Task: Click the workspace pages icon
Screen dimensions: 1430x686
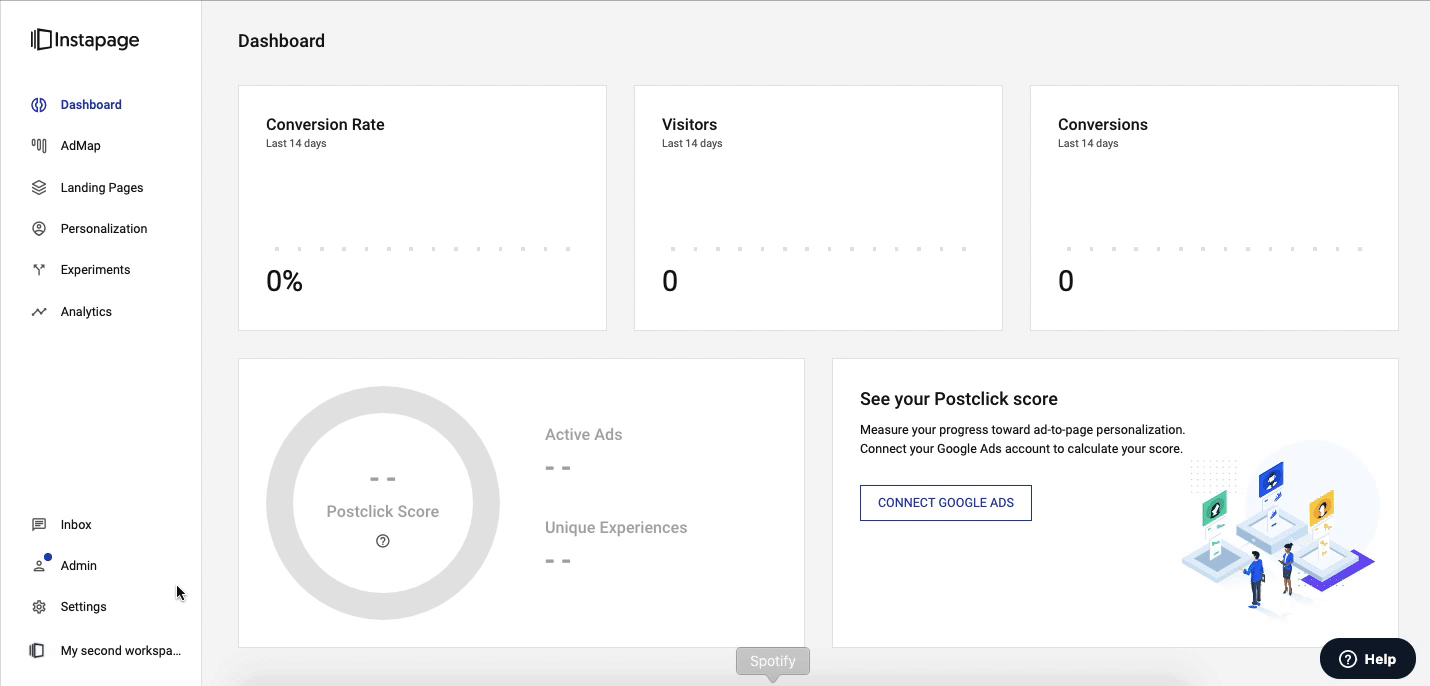Action: 37,650
